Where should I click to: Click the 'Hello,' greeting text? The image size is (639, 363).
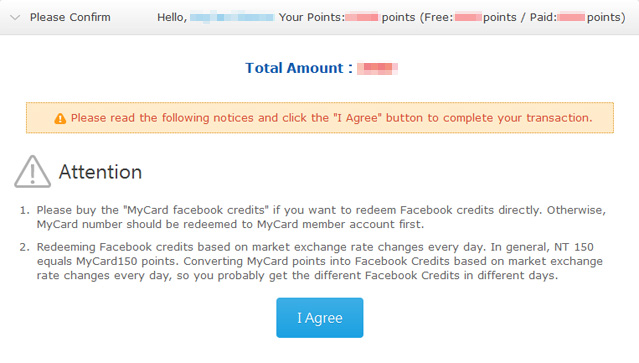click(x=172, y=18)
